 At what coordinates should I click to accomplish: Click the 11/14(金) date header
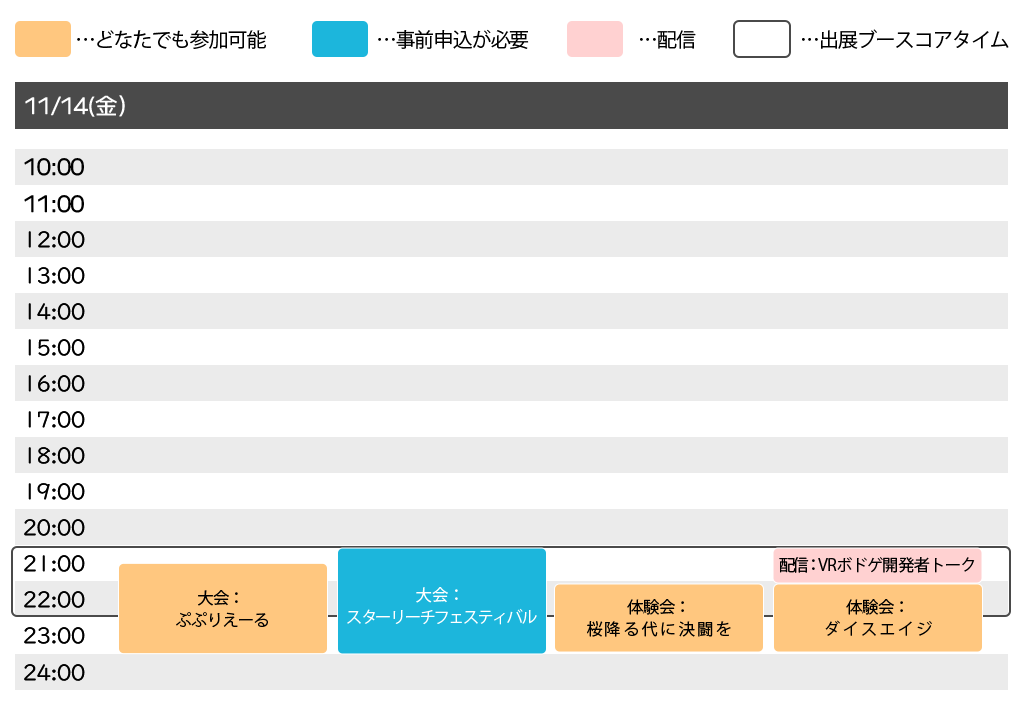pyautogui.click(x=75, y=106)
